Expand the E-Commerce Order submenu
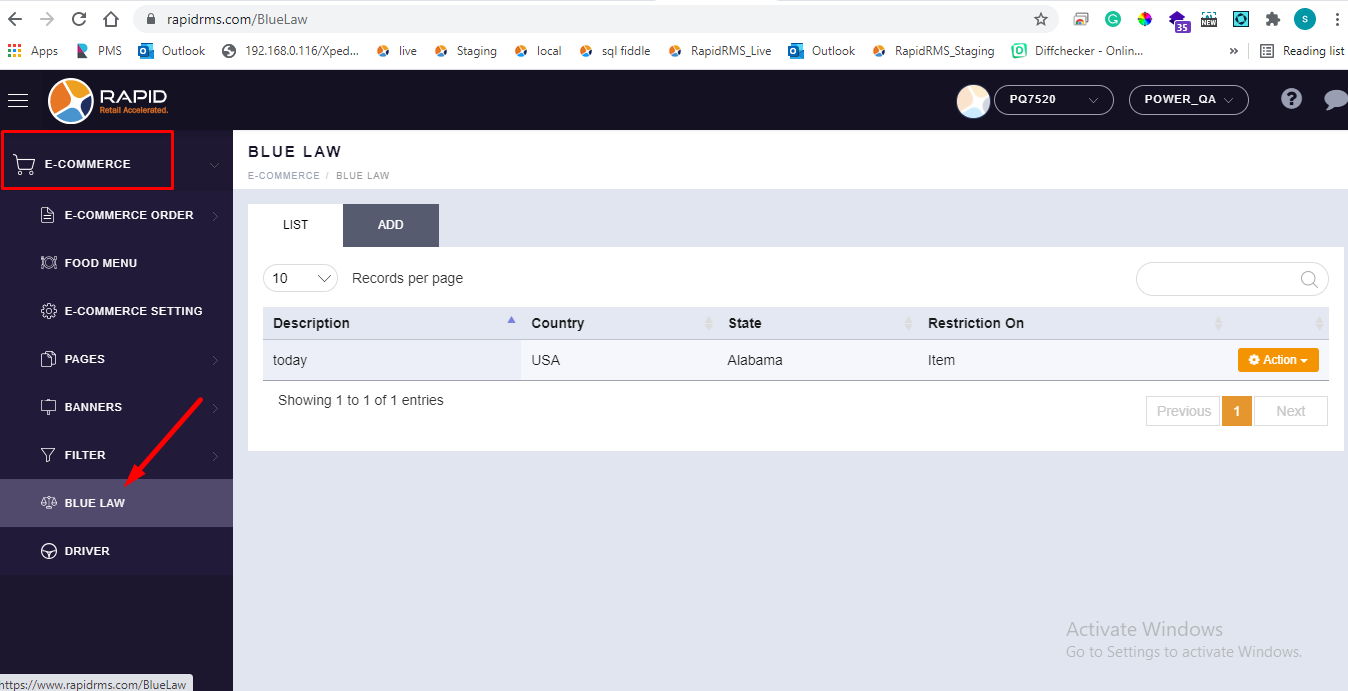This screenshot has height=691, width=1348. [x=129, y=215]
